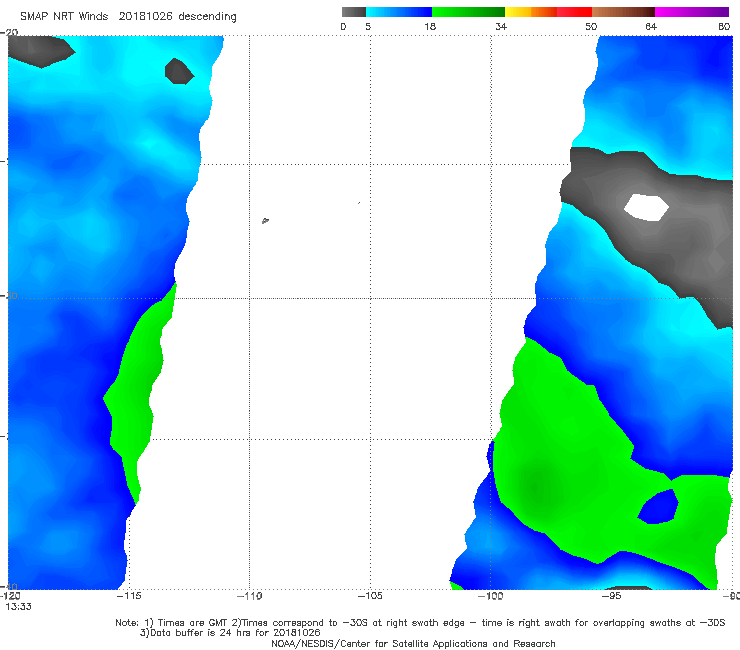Click the small island outline near -110 longitude
The height and width of the screenshot is (650, 740).
(265, 220)
